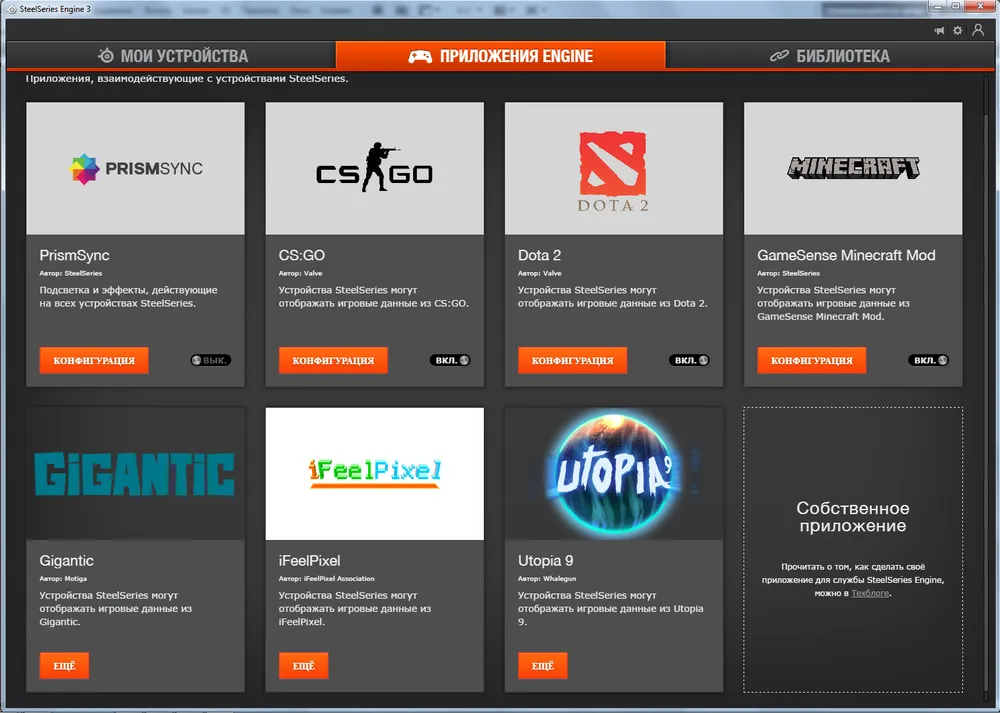1000x713 pixels.
Task: Click the Gigantic logo image
Action: [135, 474]
